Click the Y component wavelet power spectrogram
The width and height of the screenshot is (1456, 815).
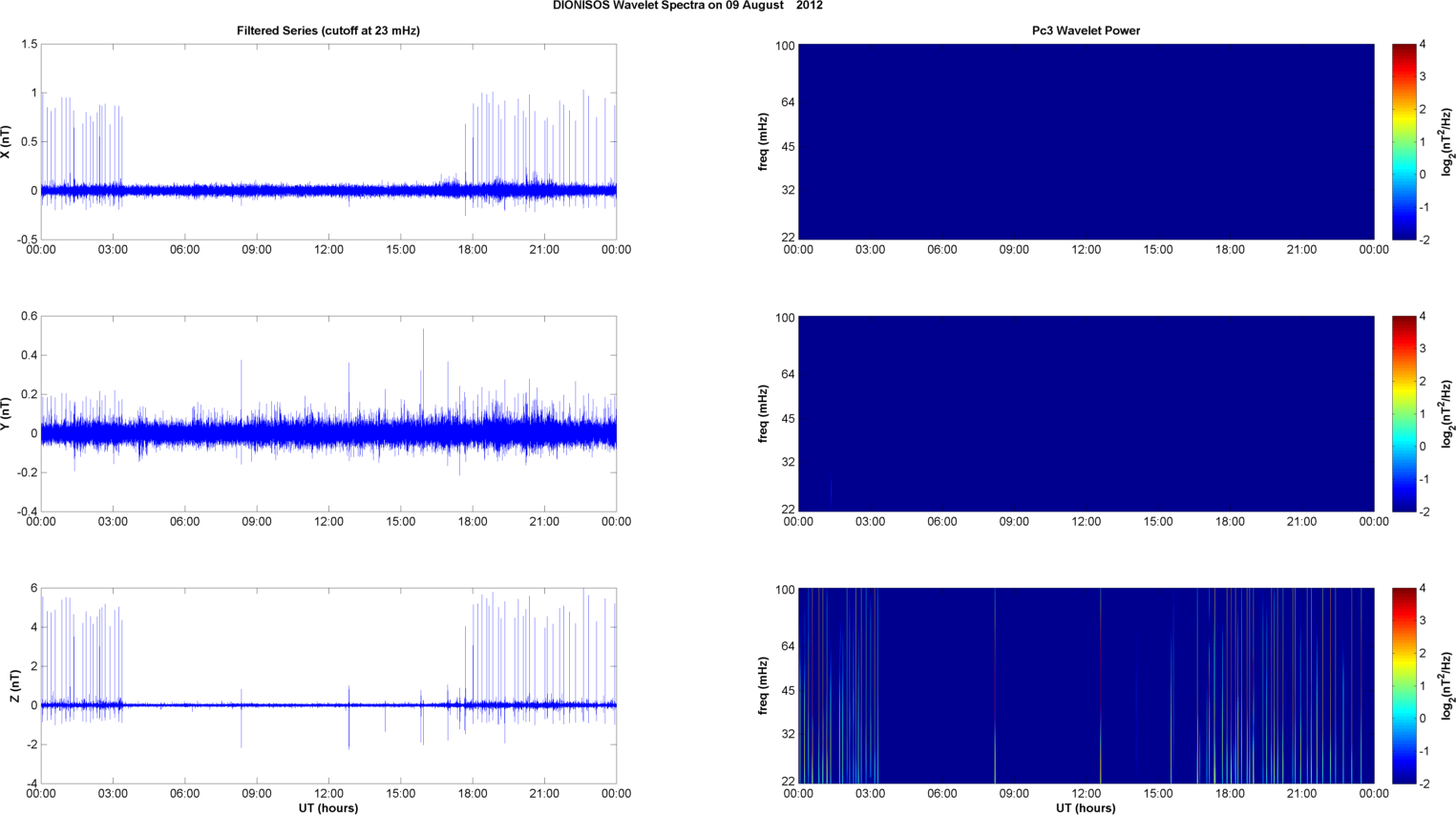click(1086, 413)
